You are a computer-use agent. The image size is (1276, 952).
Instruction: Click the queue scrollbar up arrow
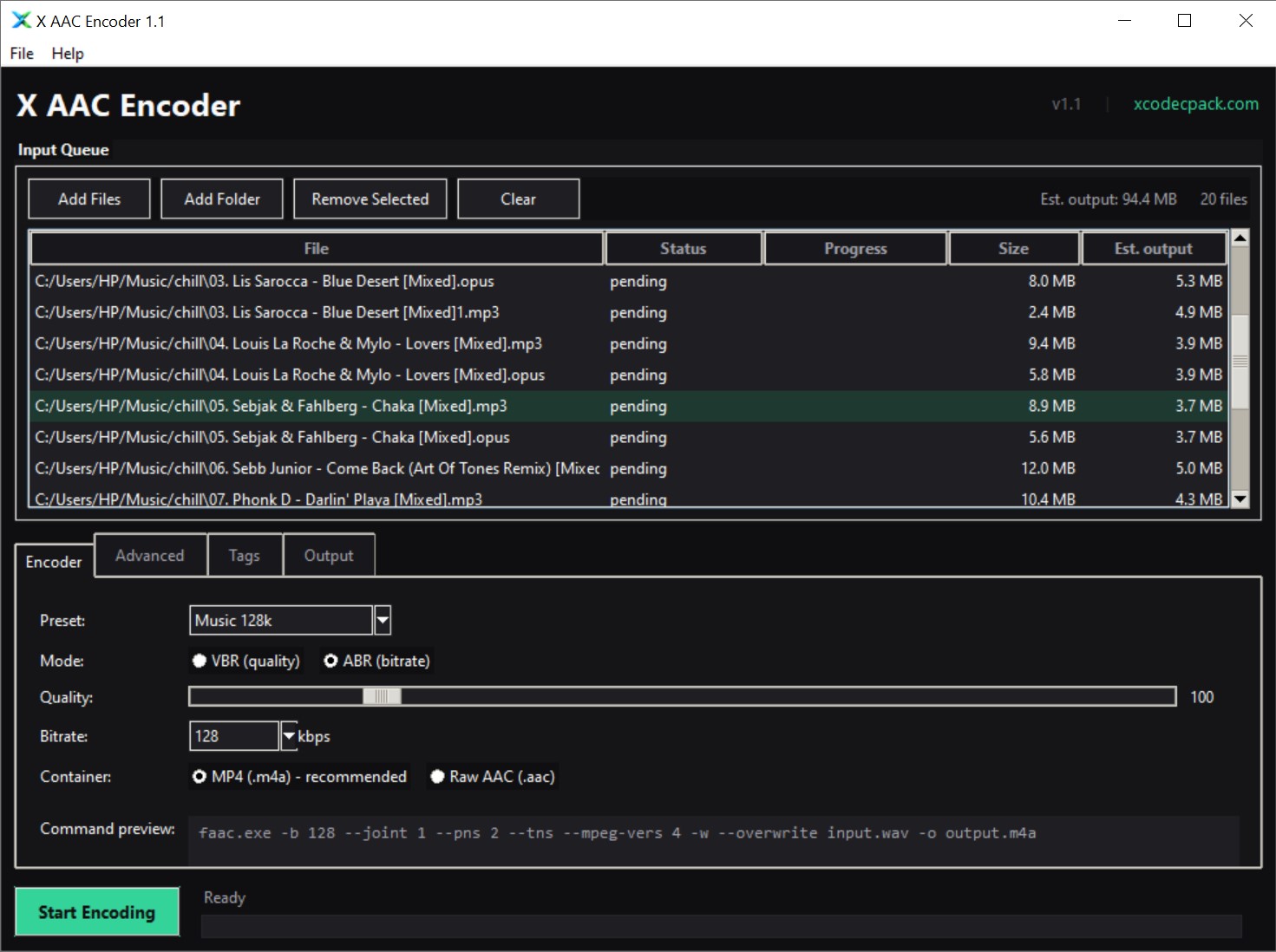click(1240, 238)
